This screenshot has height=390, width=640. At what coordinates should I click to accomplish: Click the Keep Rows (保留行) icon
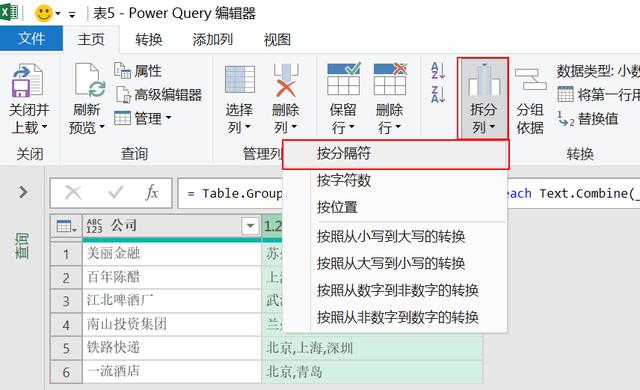click(x=343, y=79)
